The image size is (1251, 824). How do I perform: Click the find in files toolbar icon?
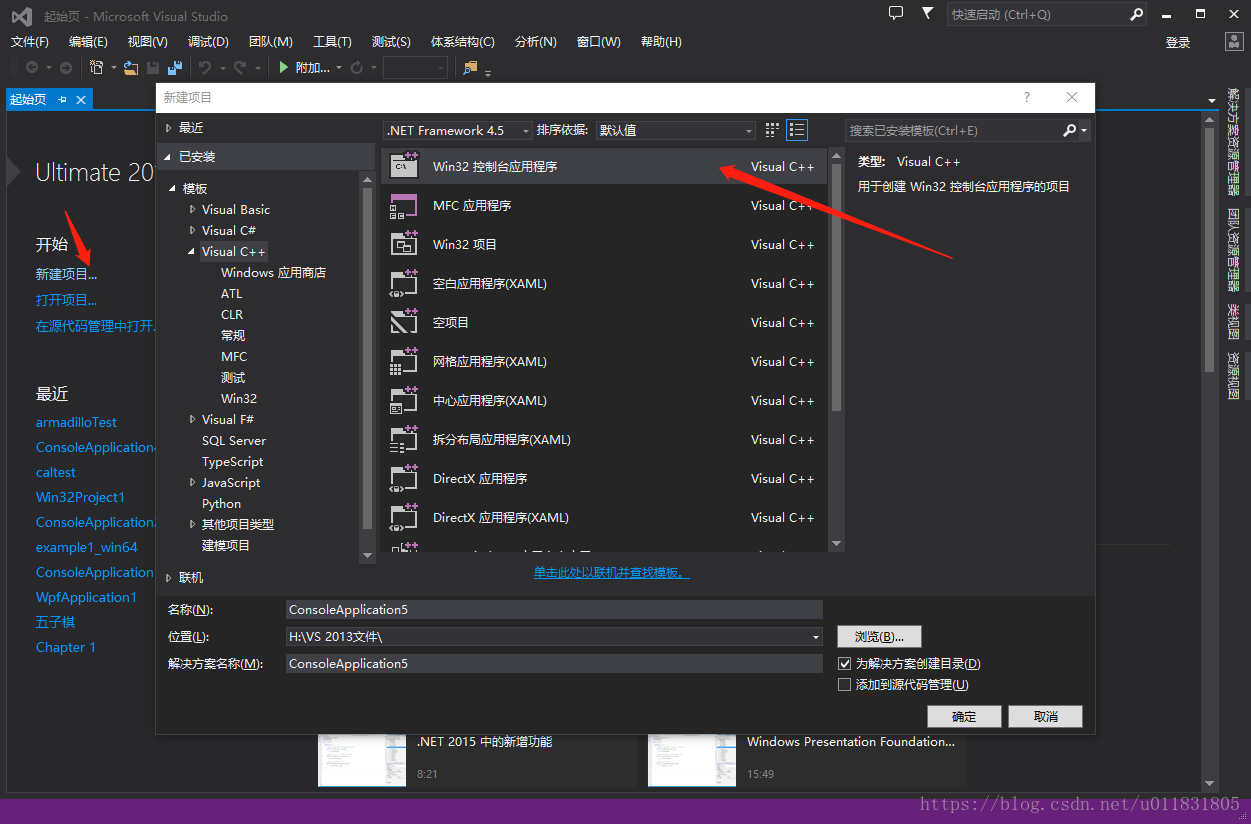coord(471,67)
